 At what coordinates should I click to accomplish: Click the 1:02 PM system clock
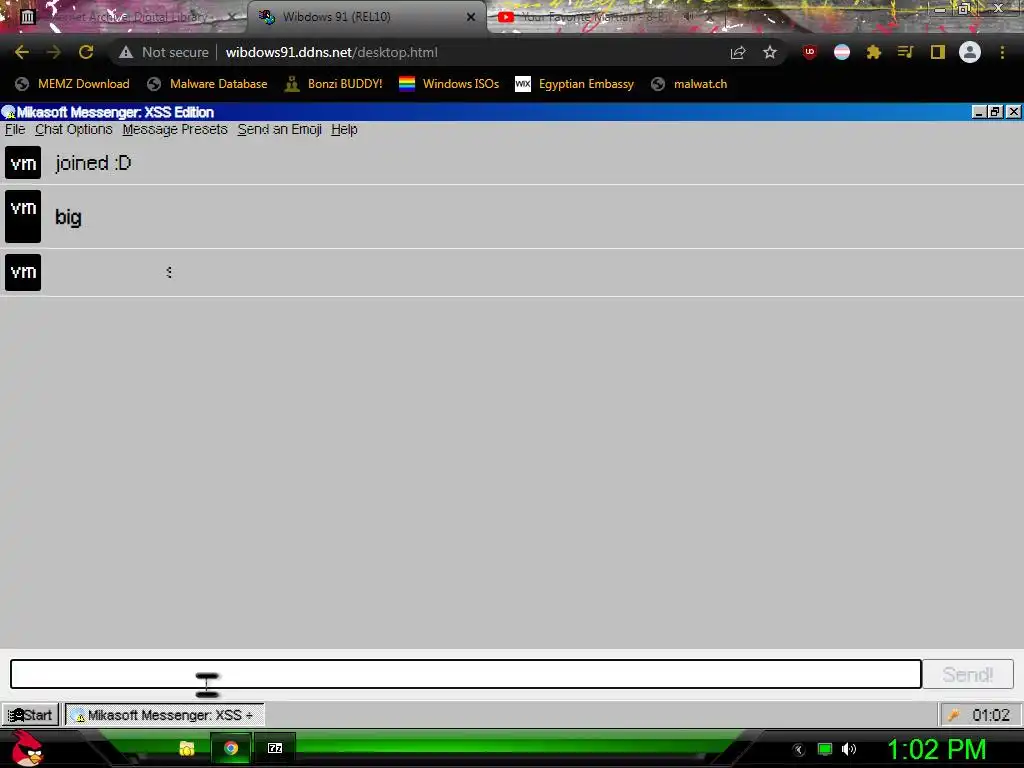[x=936, y=749]
